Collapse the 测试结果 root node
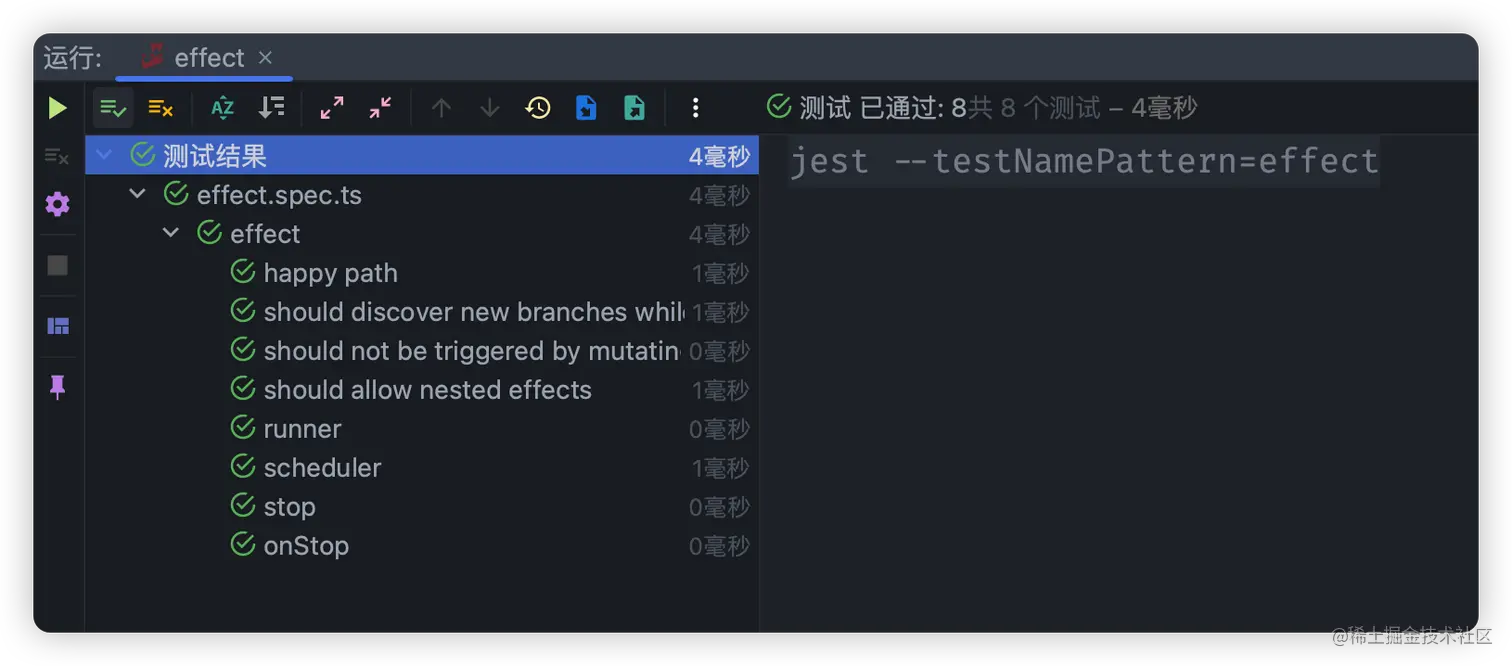 pyautogui.click(x=104, y=155)
